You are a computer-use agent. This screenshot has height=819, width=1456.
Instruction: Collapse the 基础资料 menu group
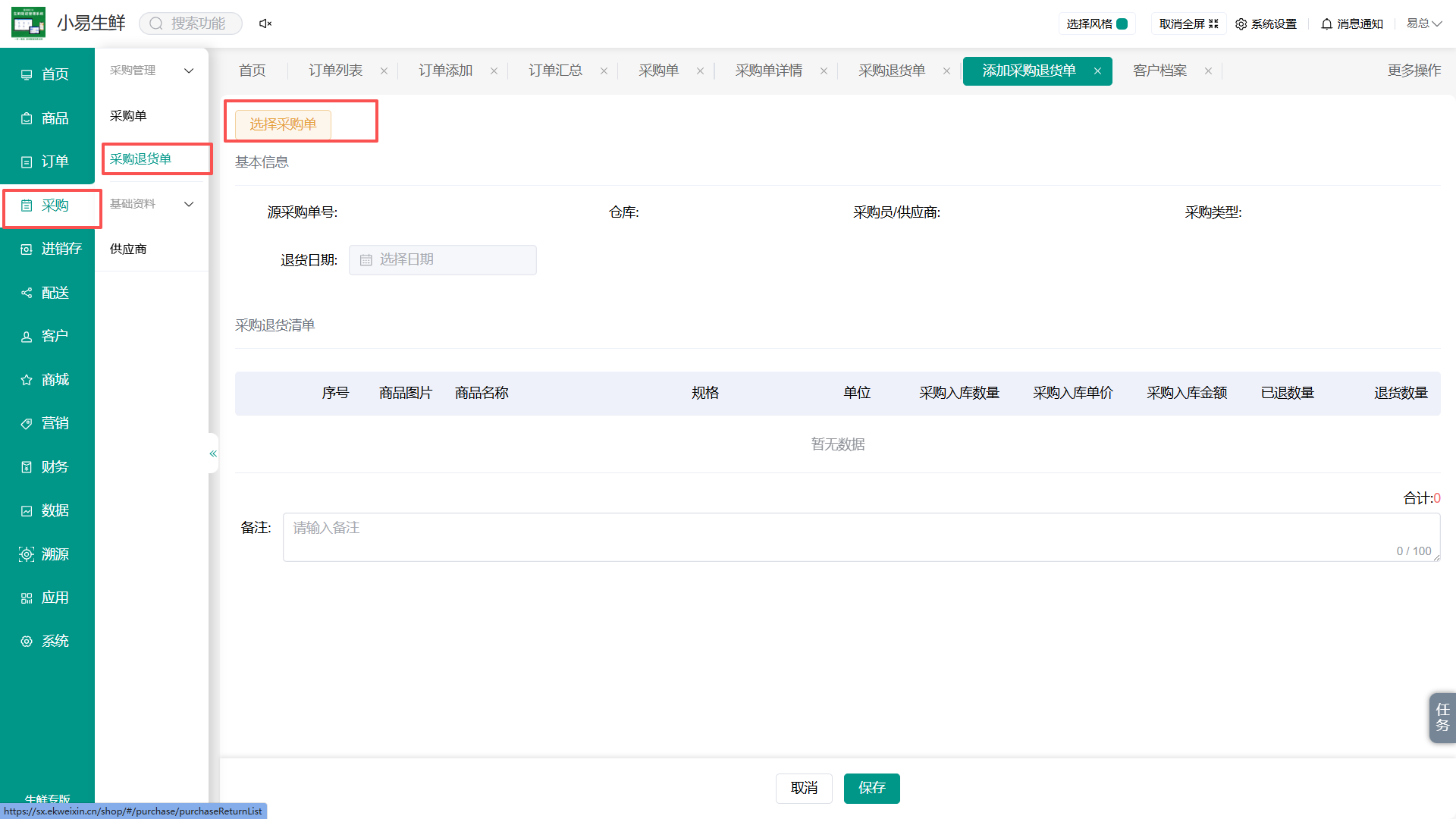point(152,204)
